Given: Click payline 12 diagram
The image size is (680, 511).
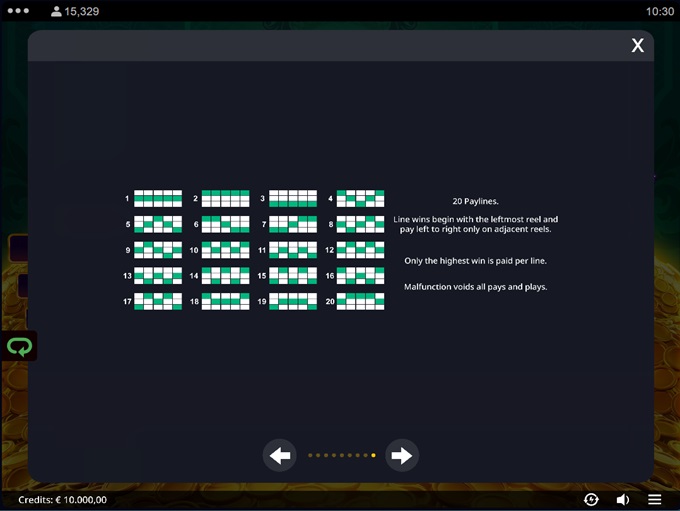Looking at the screenshot, I should [360, 250].
